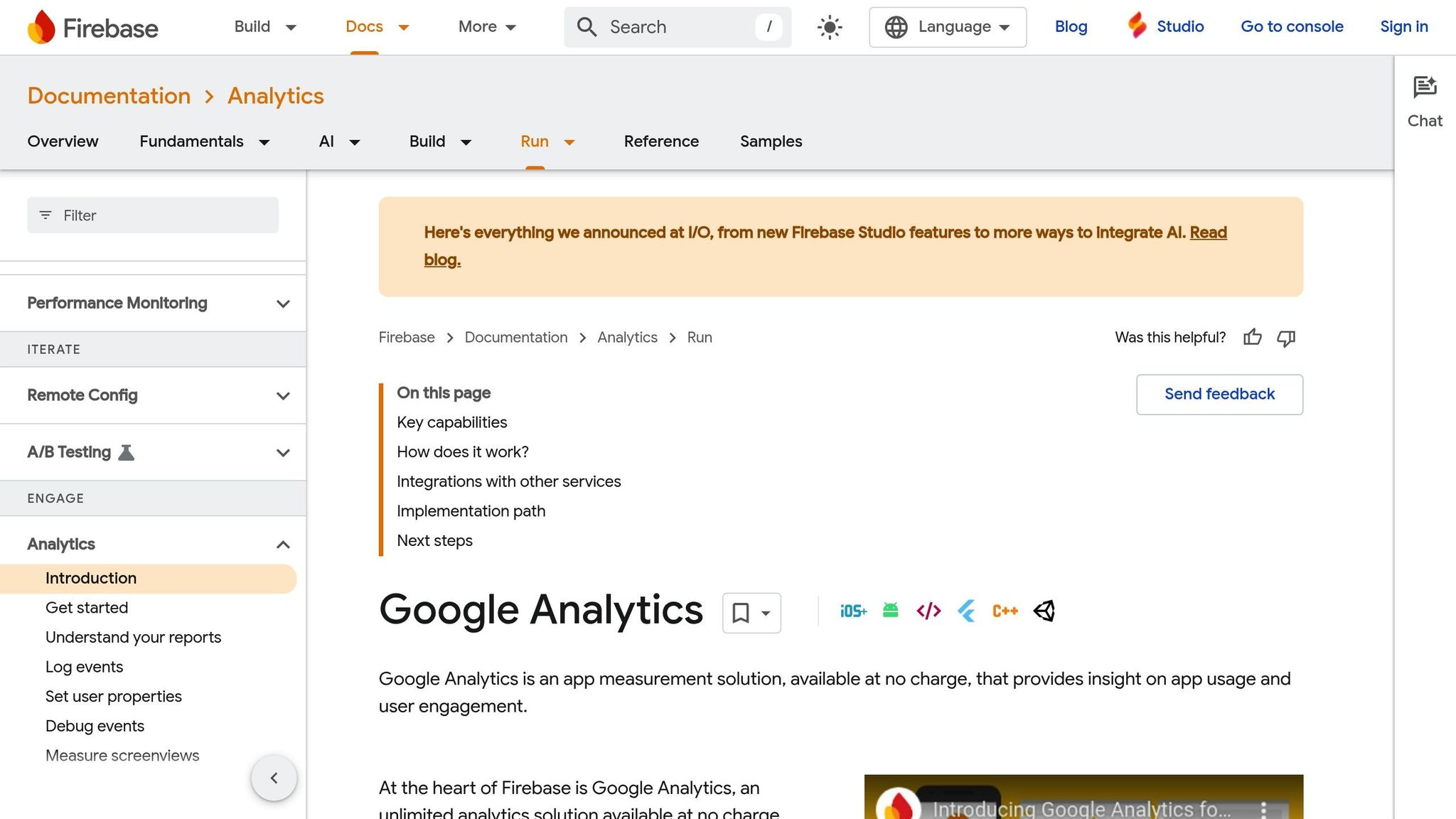The image size is (1456, 819).
Task: Click the Firebase logo
Action: click(x=92, y=27)
